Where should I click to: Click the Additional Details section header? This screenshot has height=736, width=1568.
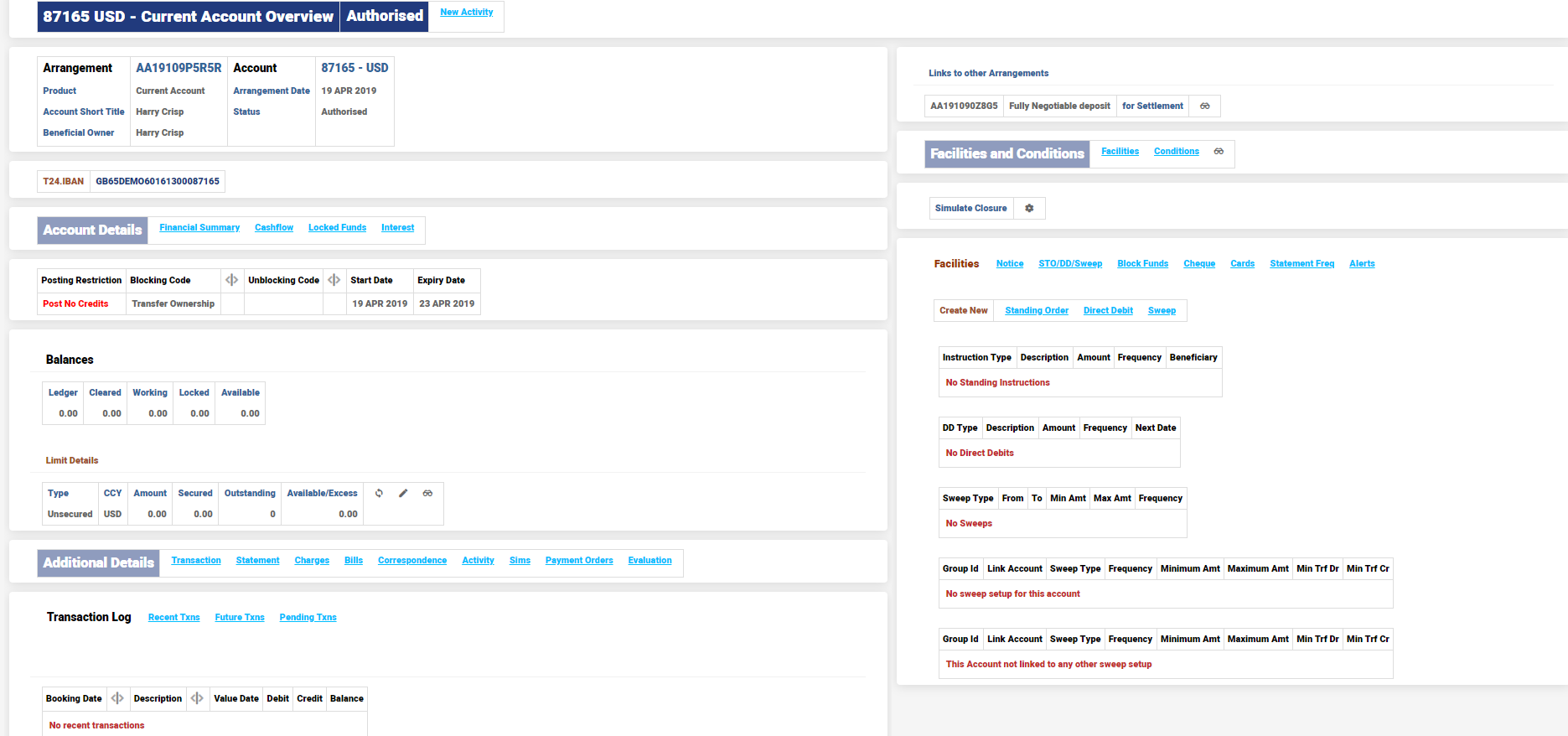tap(98, 563)
